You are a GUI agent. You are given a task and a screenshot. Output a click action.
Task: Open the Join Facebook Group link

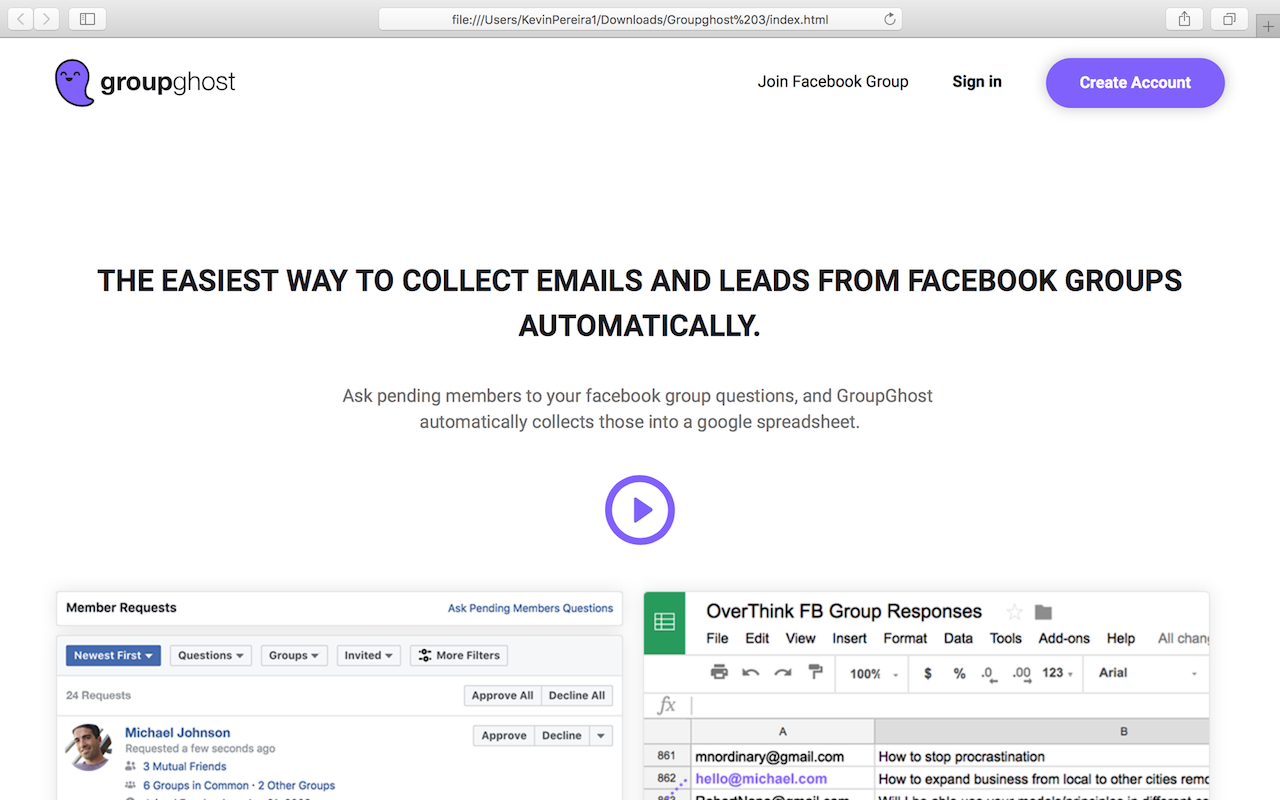point(833,82)
